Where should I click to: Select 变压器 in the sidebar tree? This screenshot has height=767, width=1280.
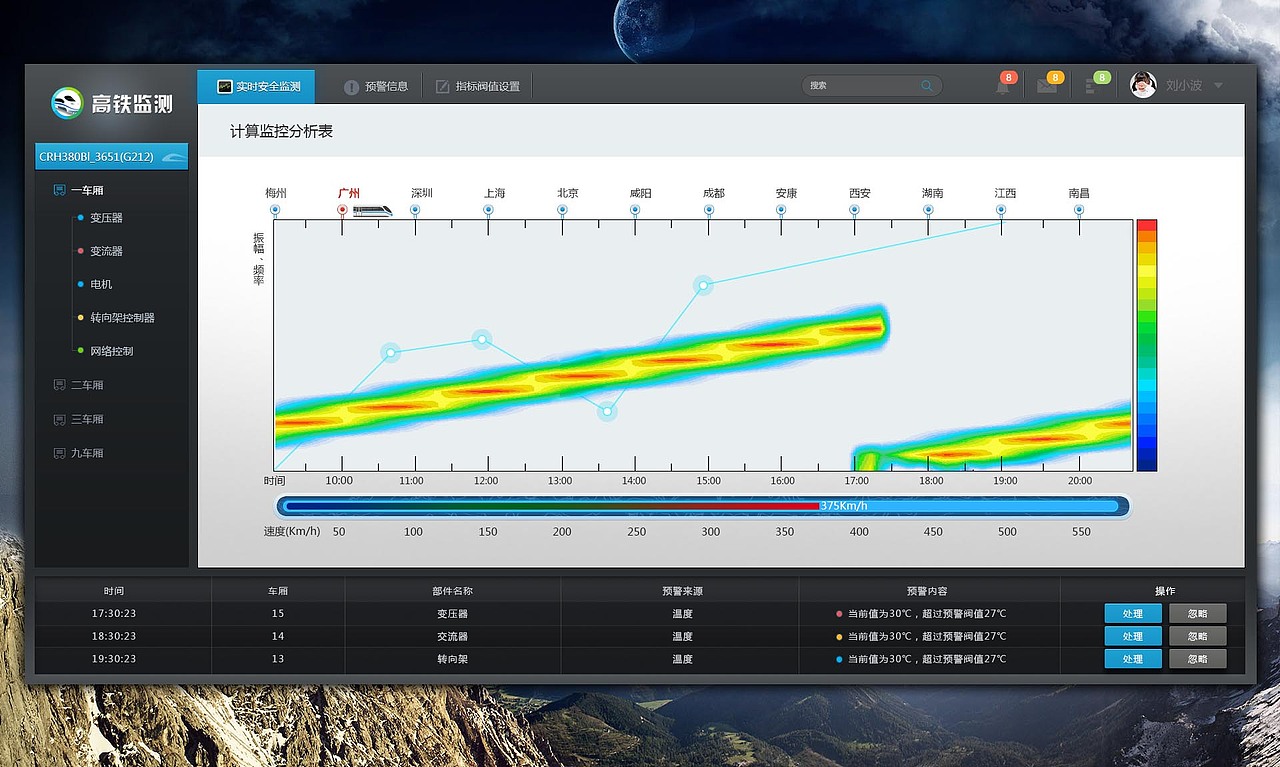pos(106,218)
